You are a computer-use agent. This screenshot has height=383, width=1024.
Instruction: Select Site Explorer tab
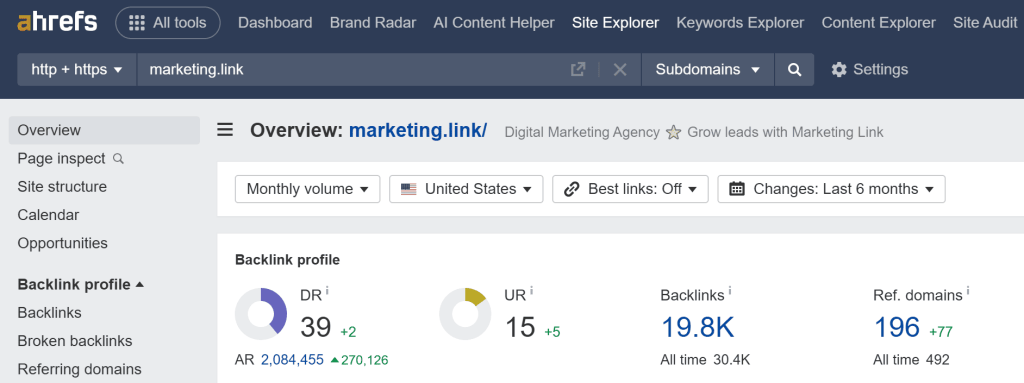[x=615, y=23]
